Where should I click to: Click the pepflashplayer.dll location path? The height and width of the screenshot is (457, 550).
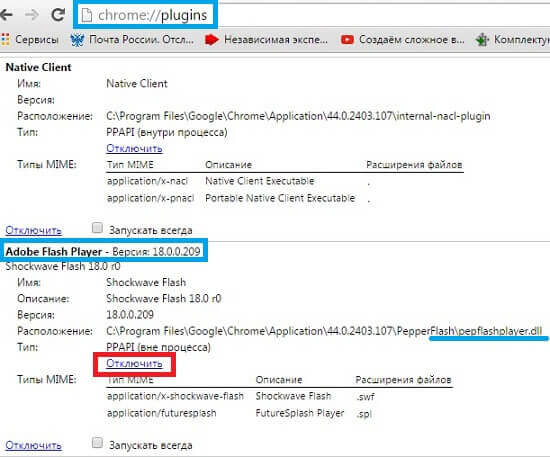click(x=324, y=331)
